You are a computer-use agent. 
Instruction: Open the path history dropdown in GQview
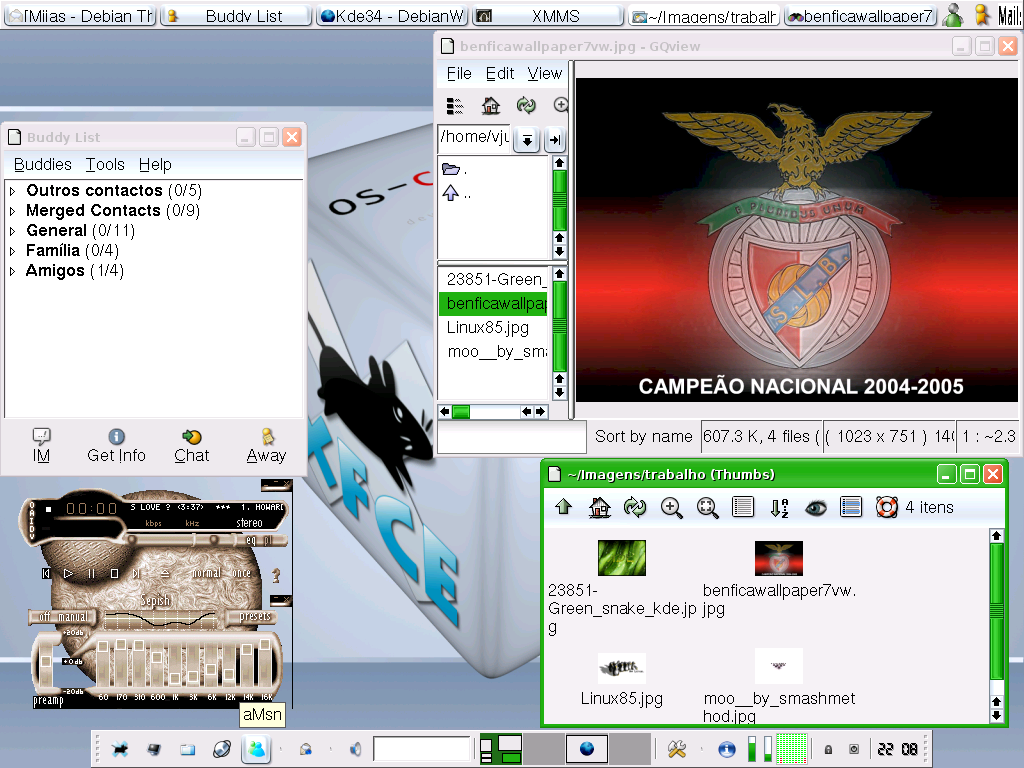coord(526,139)
